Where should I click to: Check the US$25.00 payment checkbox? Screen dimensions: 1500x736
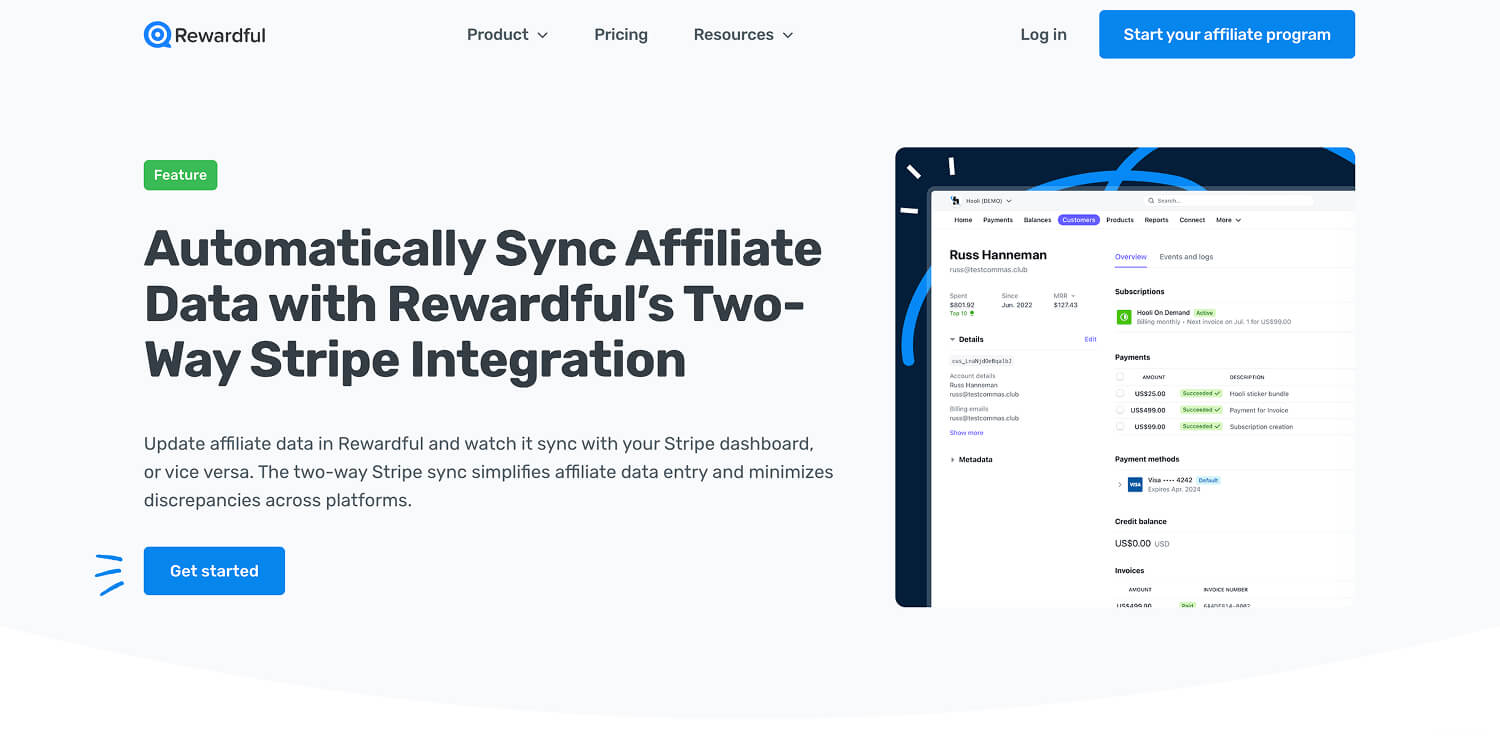[1120, 394]
